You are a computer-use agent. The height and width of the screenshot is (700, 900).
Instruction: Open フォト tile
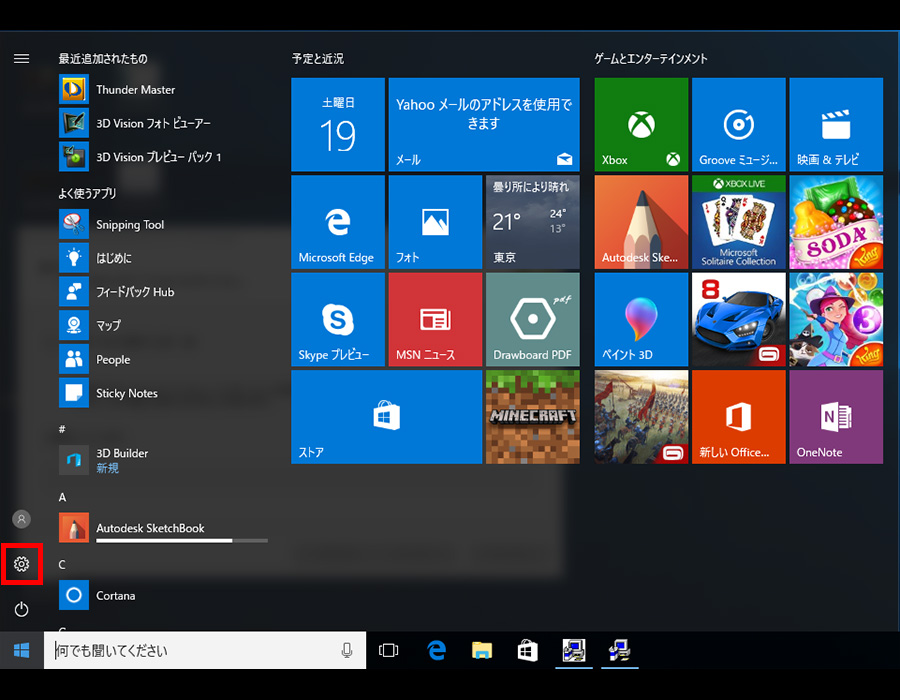[x=436, y=222]
